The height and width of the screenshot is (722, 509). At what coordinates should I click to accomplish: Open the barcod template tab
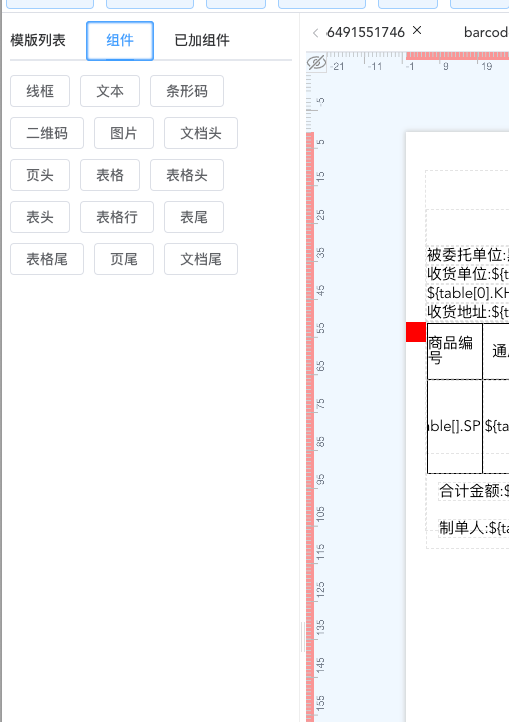pyautogui.click(x=486, y=32)
